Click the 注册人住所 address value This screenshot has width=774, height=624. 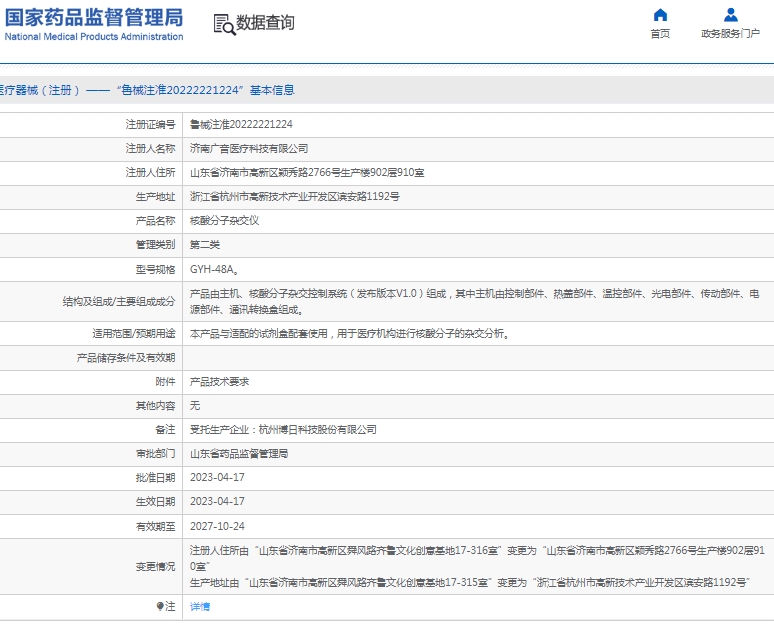(x=307, y=173)
